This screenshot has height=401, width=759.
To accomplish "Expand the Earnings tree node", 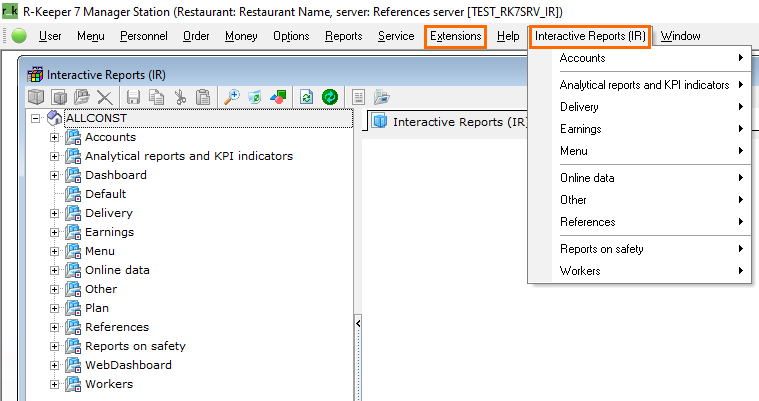I will point(54,232).
